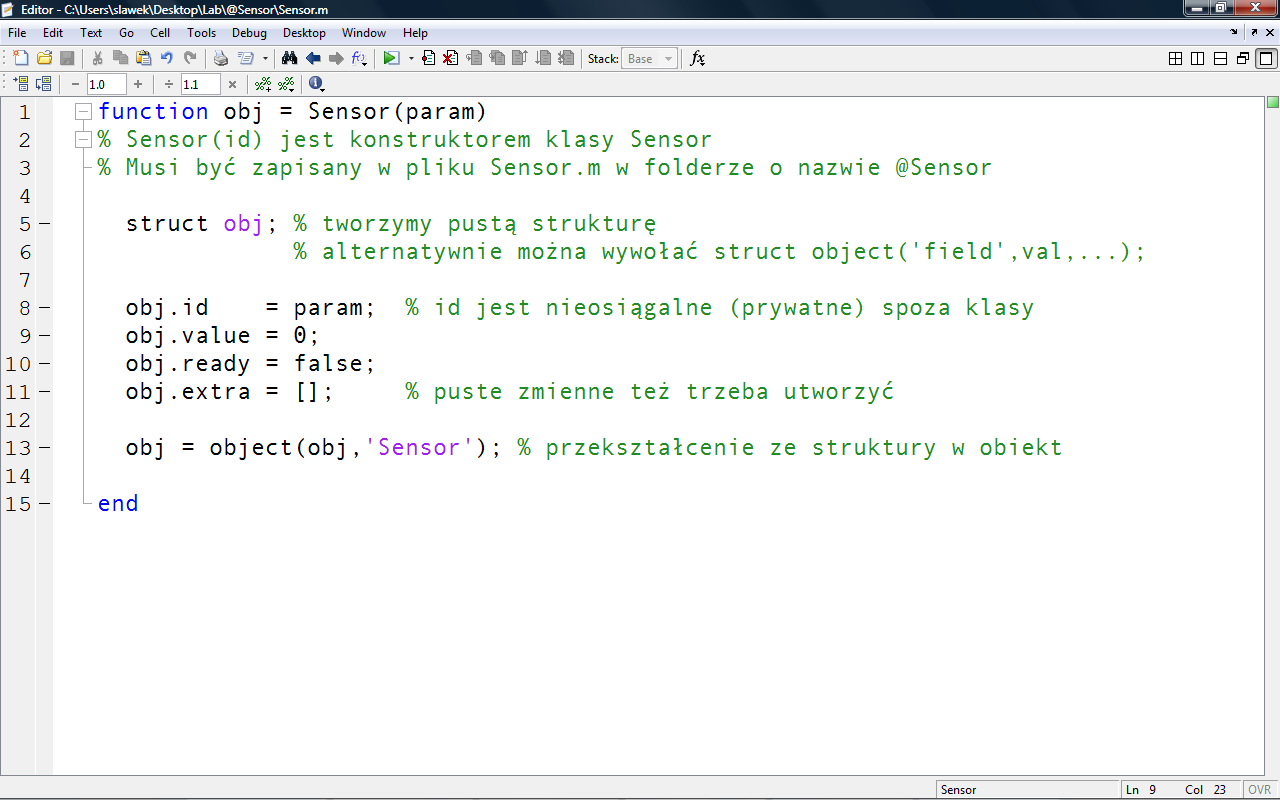The width and height of the screenshot is (1280, 800).
Task: Open the fx function browser button
Action: tap(698, 59)
